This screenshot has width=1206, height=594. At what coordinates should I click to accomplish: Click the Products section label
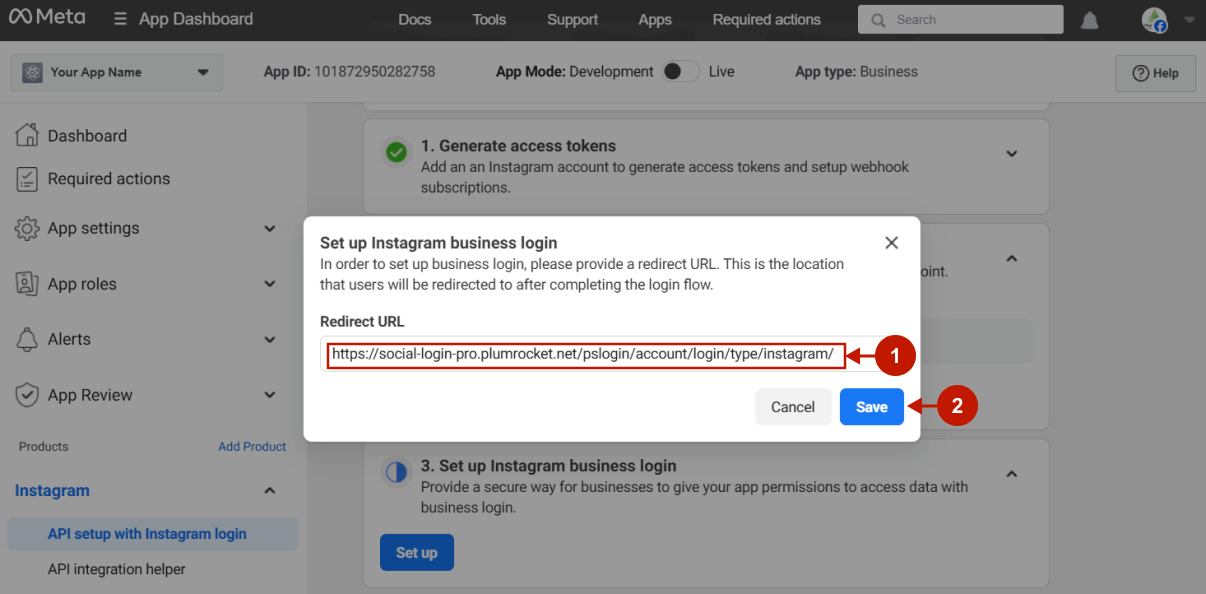[x=44, y=447]
